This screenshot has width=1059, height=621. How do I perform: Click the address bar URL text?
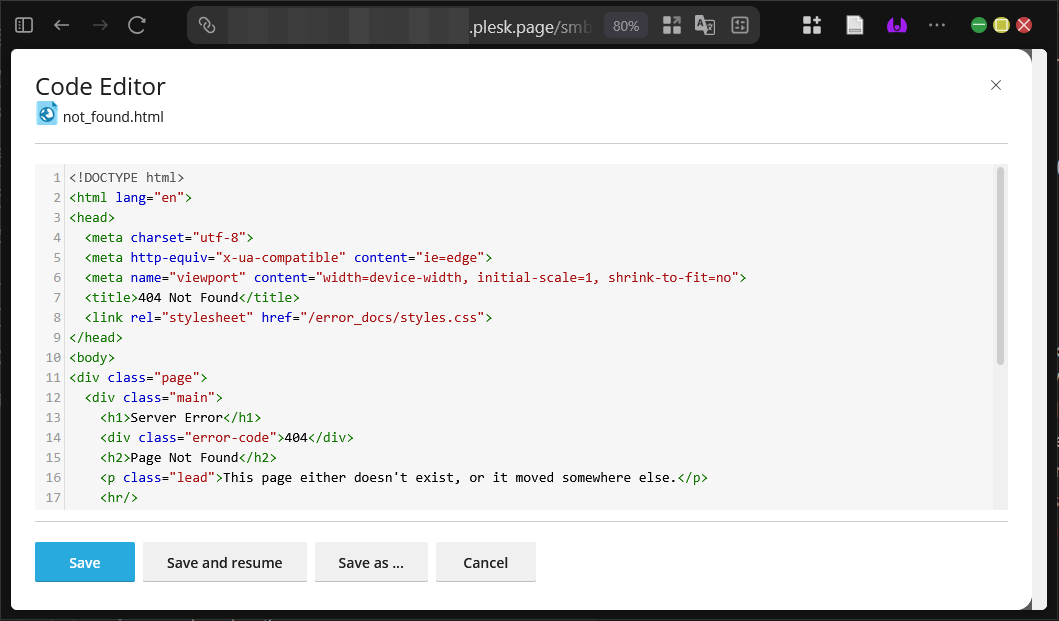530,27
